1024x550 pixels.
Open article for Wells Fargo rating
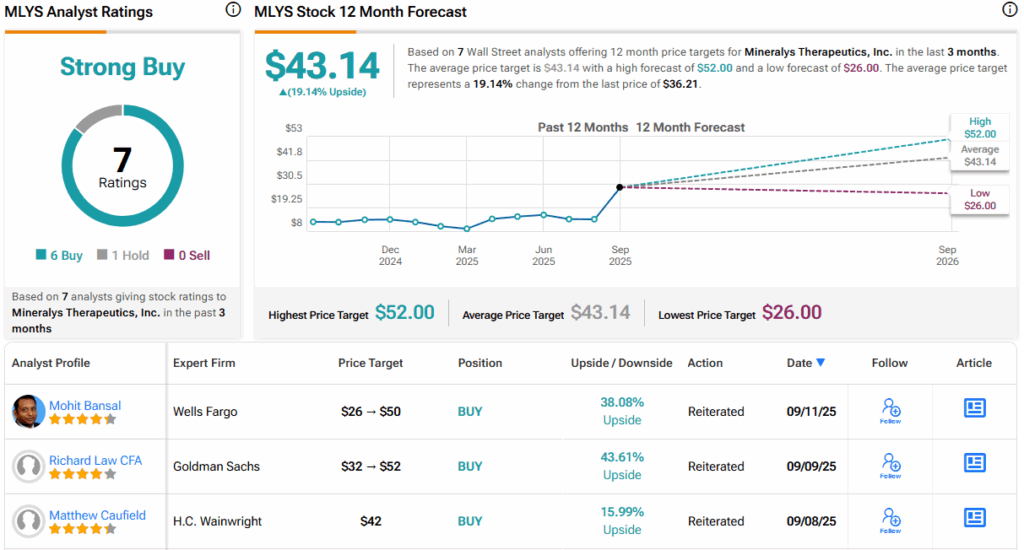(x=974, y=408)
